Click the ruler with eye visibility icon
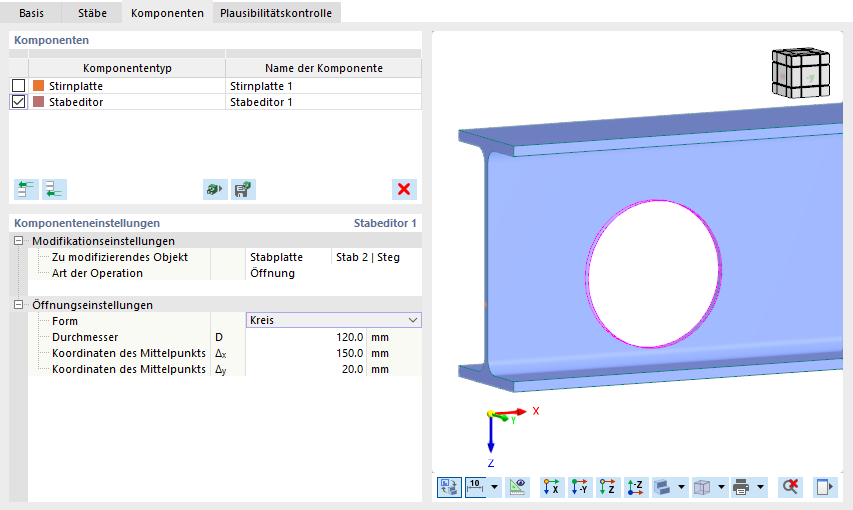Image resolution: width=853 pixels, height=510 pixels. 517,487
